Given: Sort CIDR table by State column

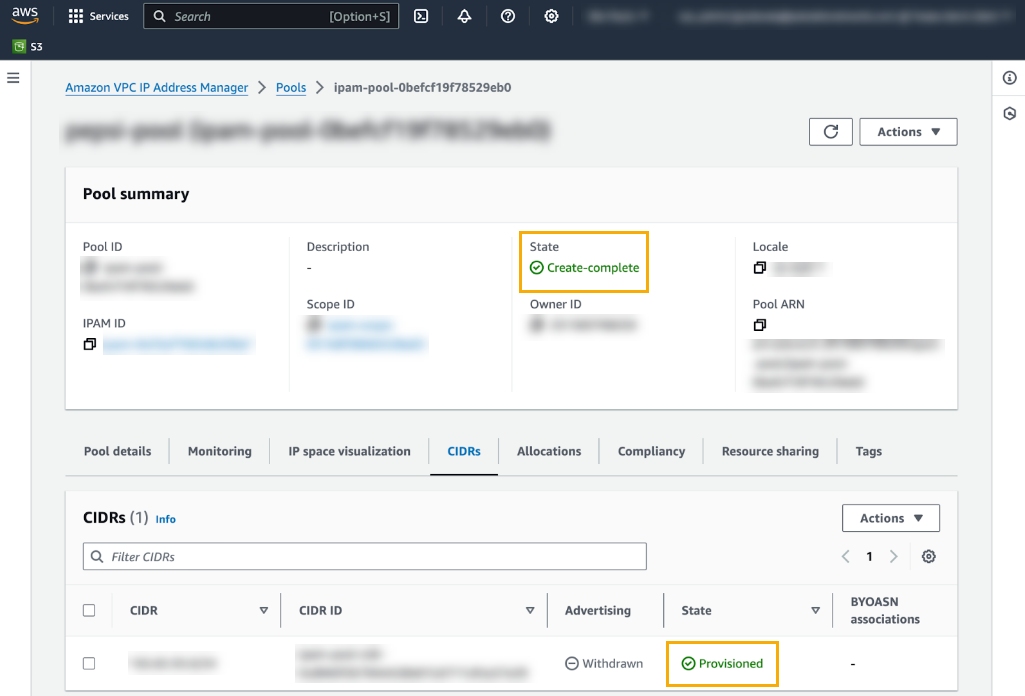Looking at the screenshot, I should click(x=815, y=610).
